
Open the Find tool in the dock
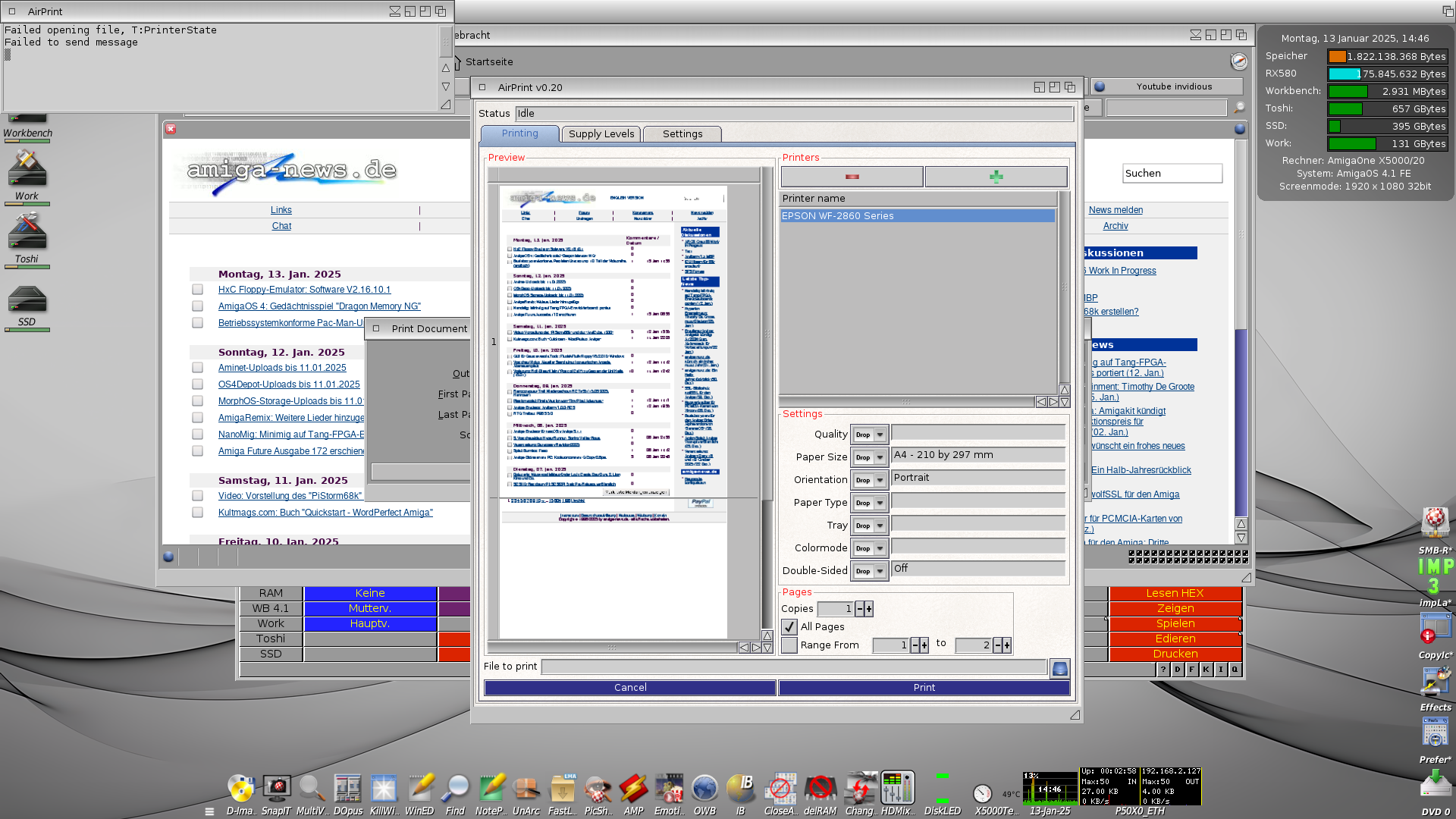coord(455,789)
